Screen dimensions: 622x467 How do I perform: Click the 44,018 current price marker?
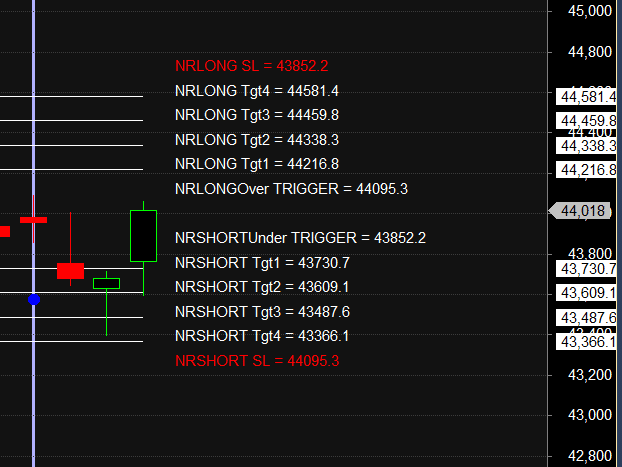580,211
